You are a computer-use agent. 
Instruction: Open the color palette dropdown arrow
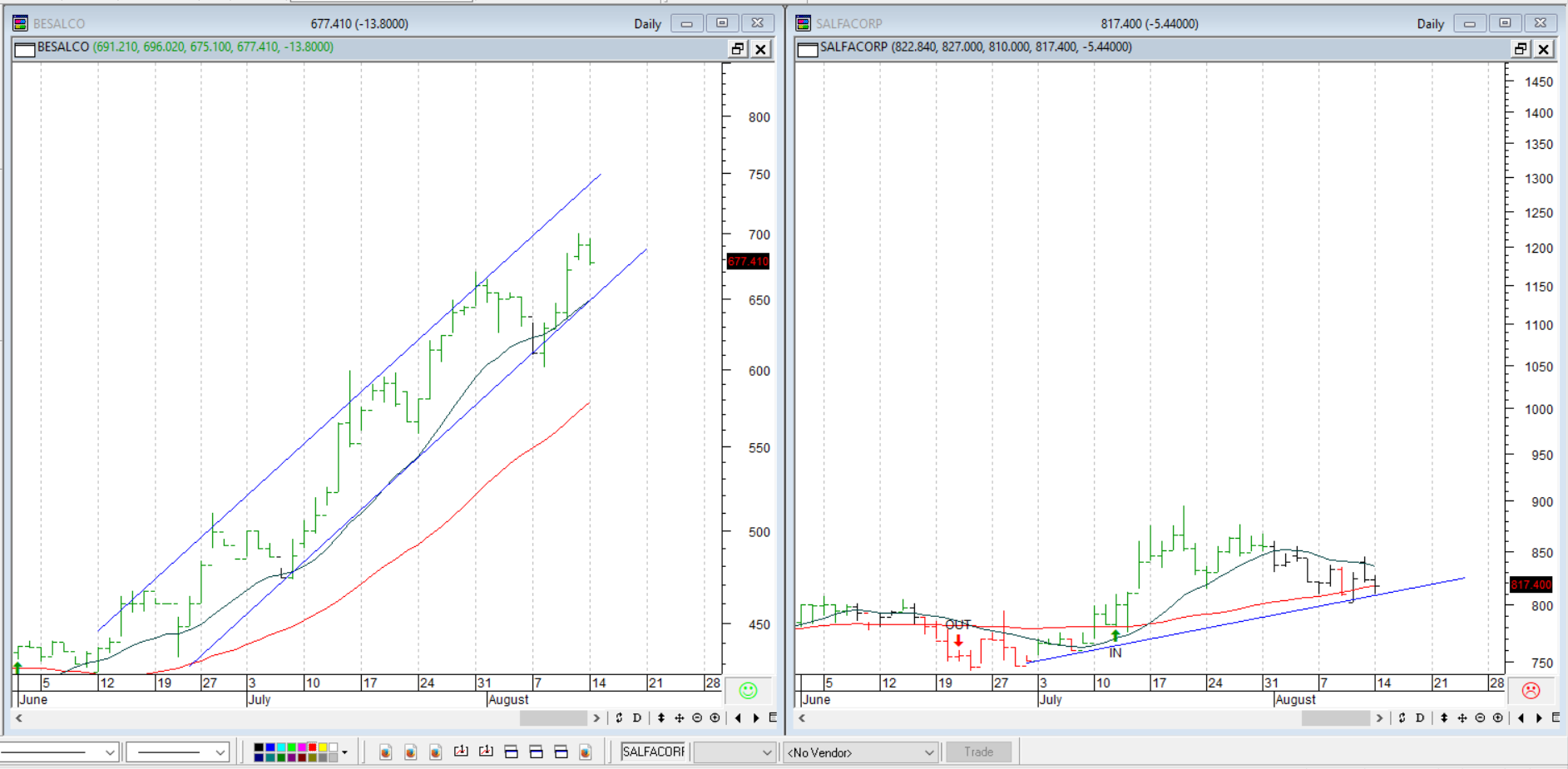tap(344, 752)
